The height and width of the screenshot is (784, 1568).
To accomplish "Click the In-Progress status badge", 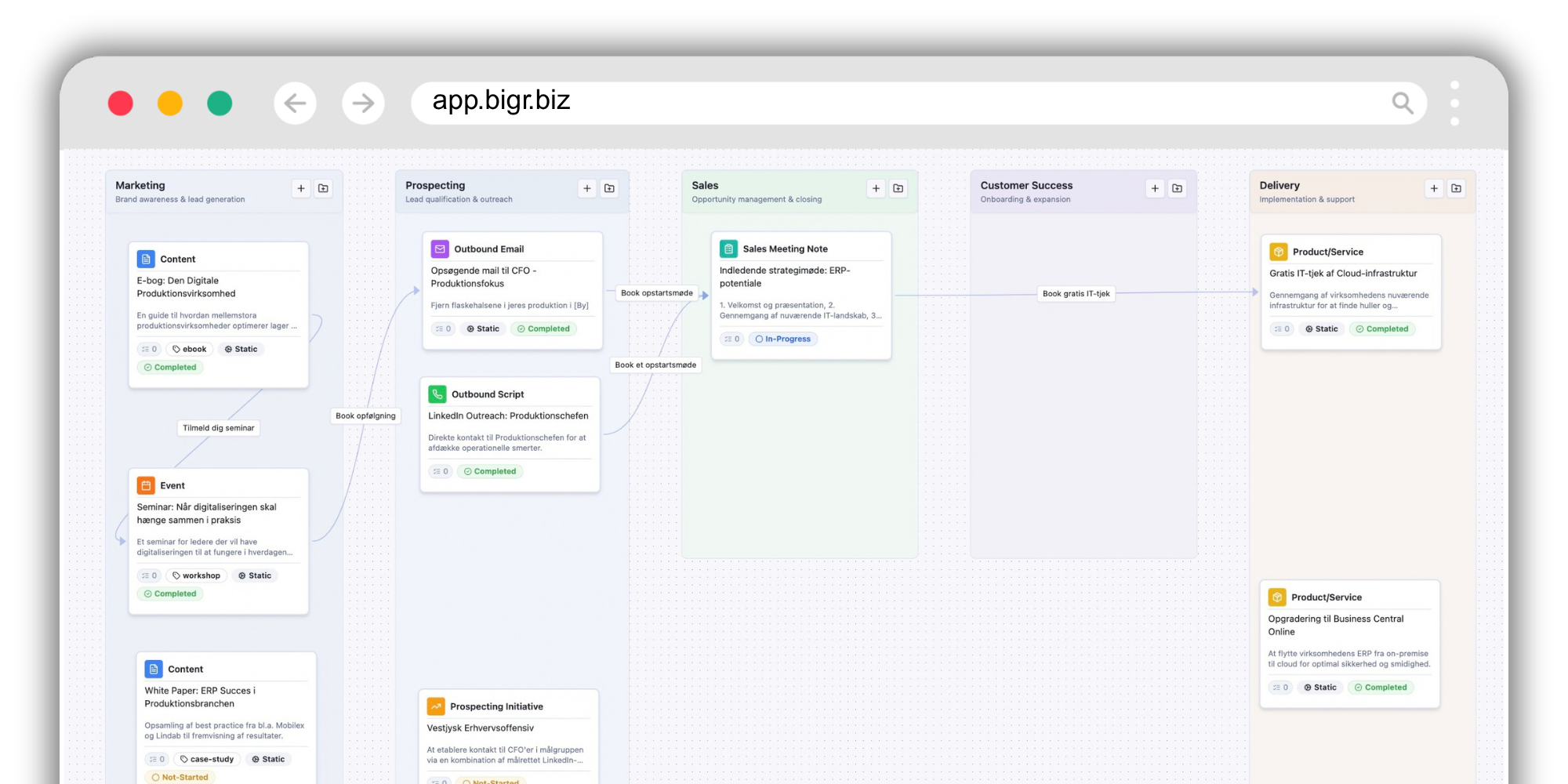I will tap(783, 339).
